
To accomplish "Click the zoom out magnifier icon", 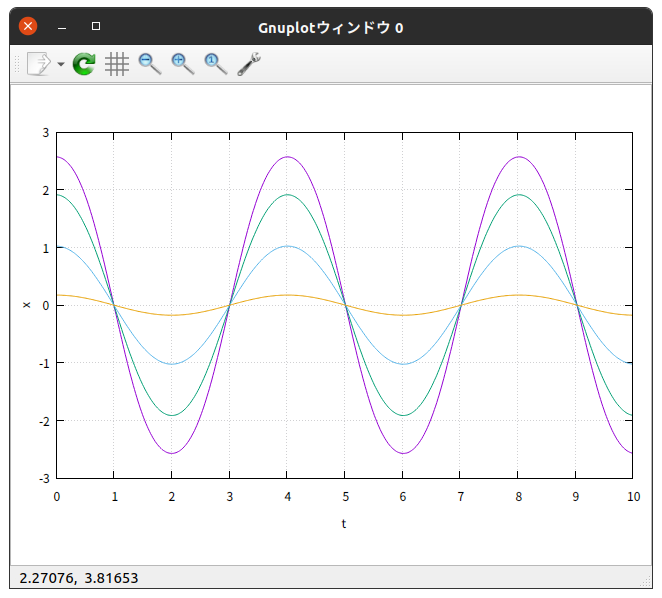I will 150,64.
